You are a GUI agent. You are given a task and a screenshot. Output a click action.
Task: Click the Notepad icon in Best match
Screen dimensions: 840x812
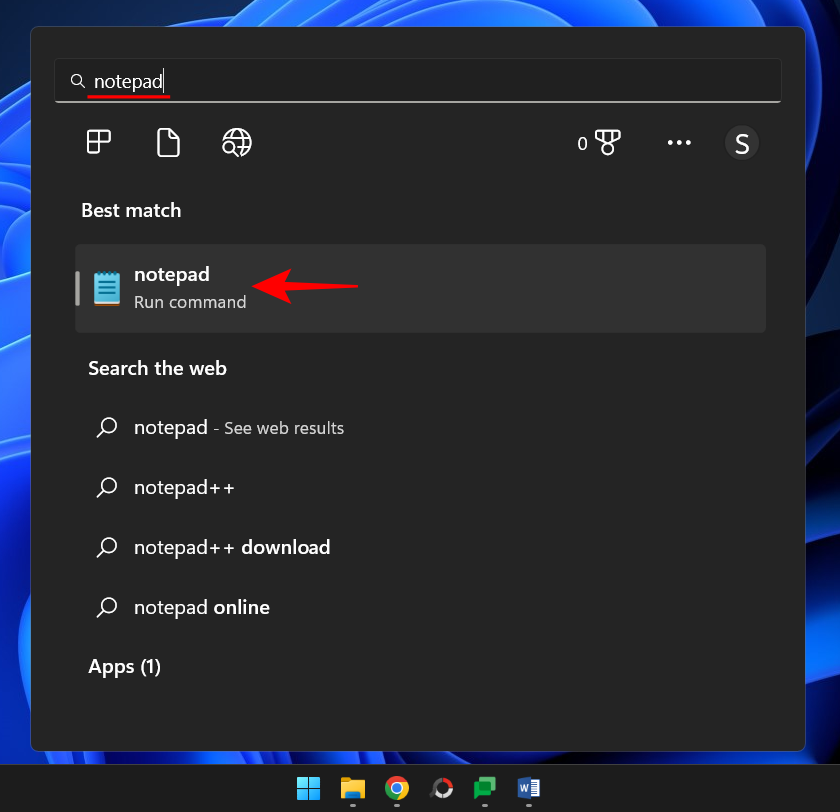tap(108, 287)
